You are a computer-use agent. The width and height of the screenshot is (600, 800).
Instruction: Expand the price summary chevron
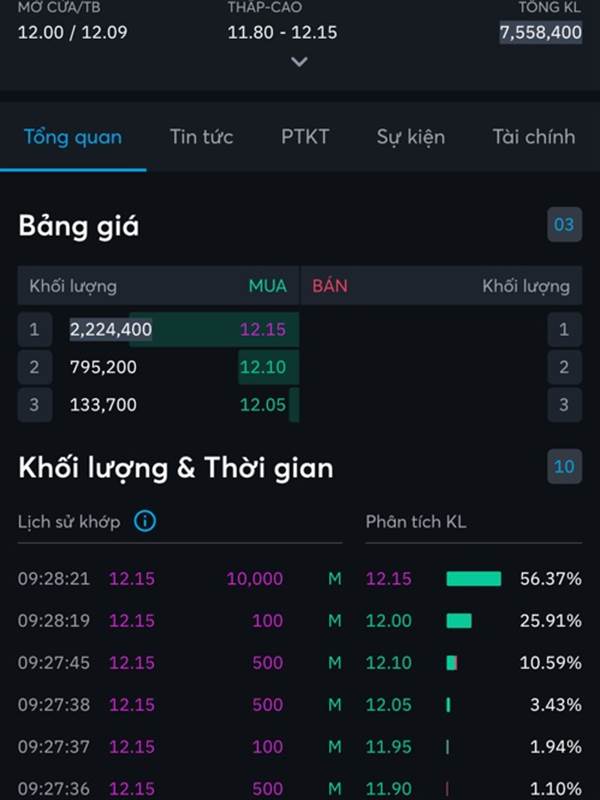coord(299,62)
